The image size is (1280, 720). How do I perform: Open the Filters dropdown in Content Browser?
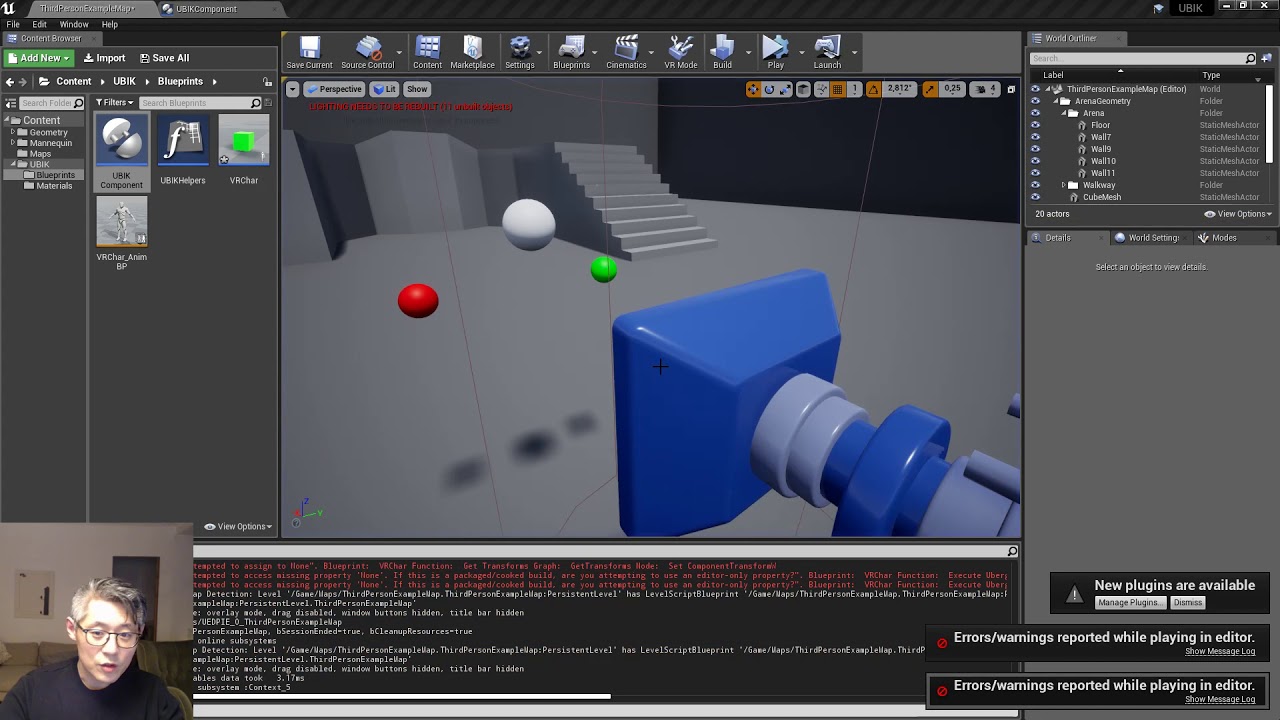(115, 103)
